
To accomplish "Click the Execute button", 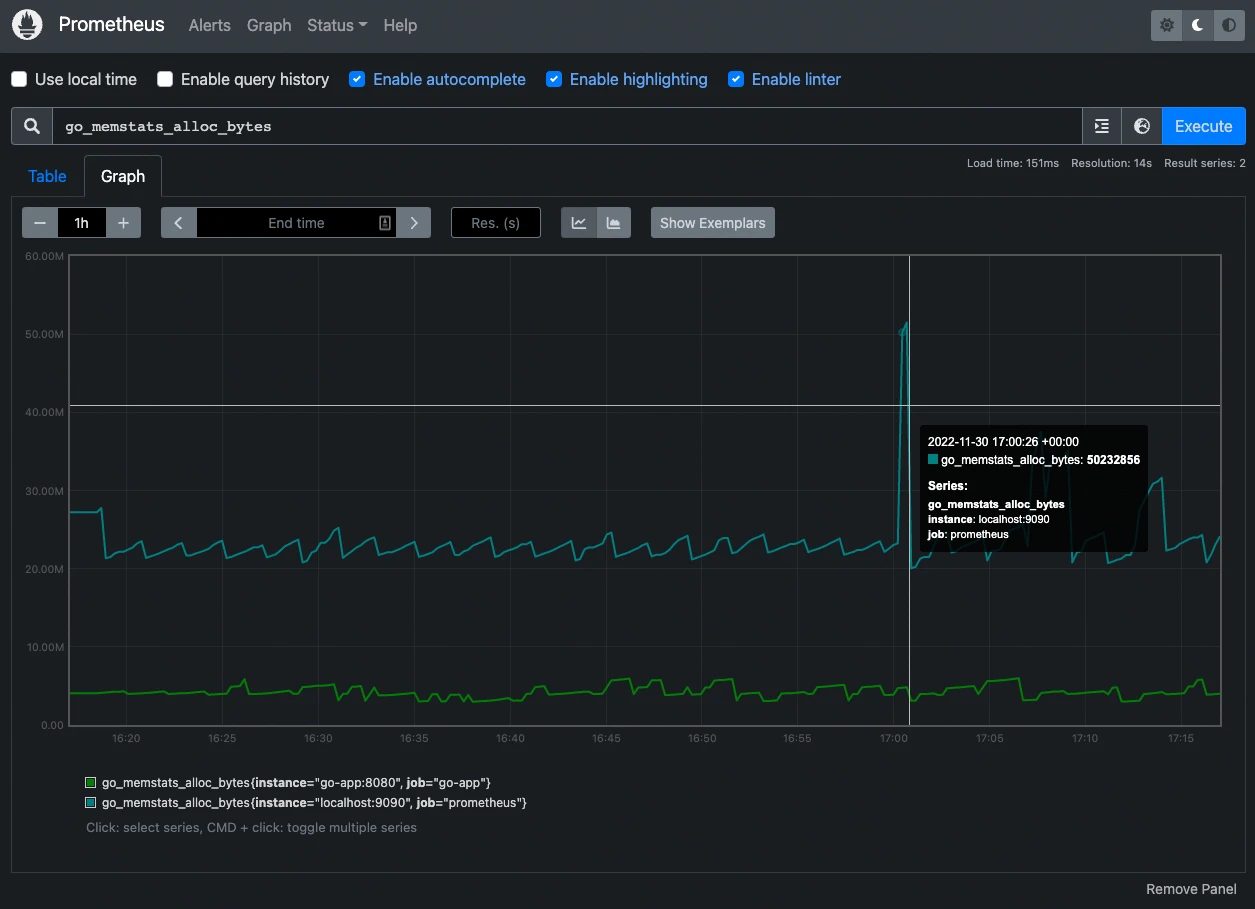I will (1204, 127).
